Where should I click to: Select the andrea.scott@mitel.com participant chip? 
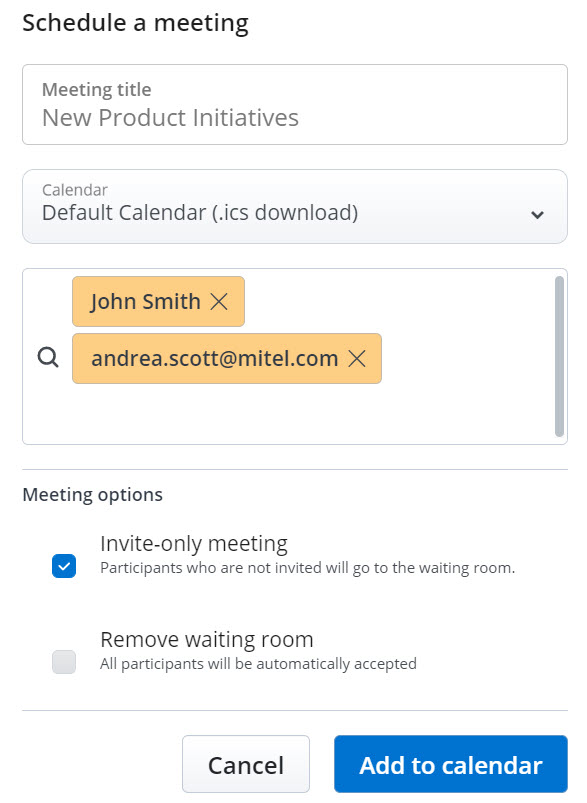pyautogui.click(x=215, y=358)
